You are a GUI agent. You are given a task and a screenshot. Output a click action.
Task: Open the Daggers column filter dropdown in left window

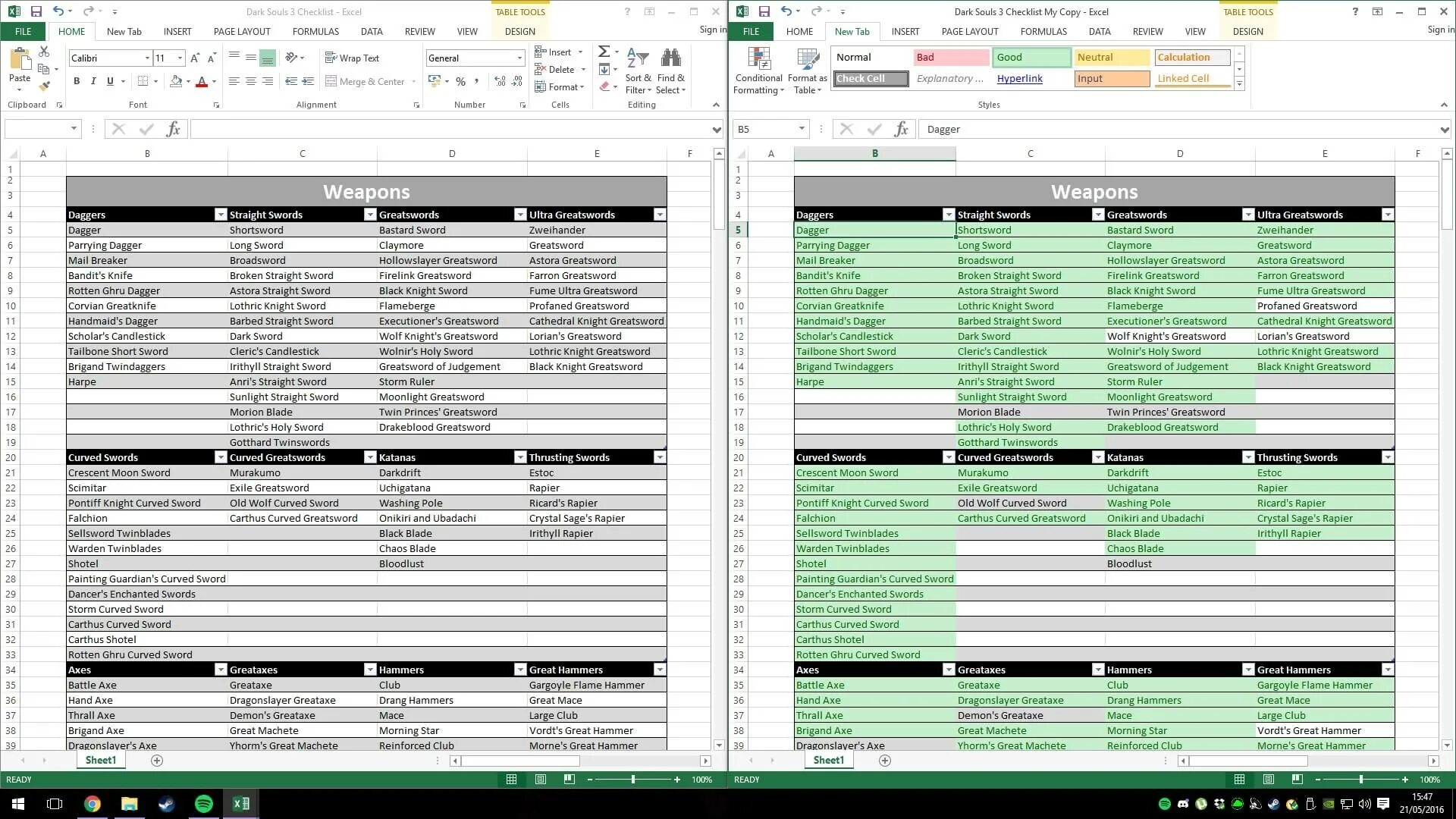[220, 215]
